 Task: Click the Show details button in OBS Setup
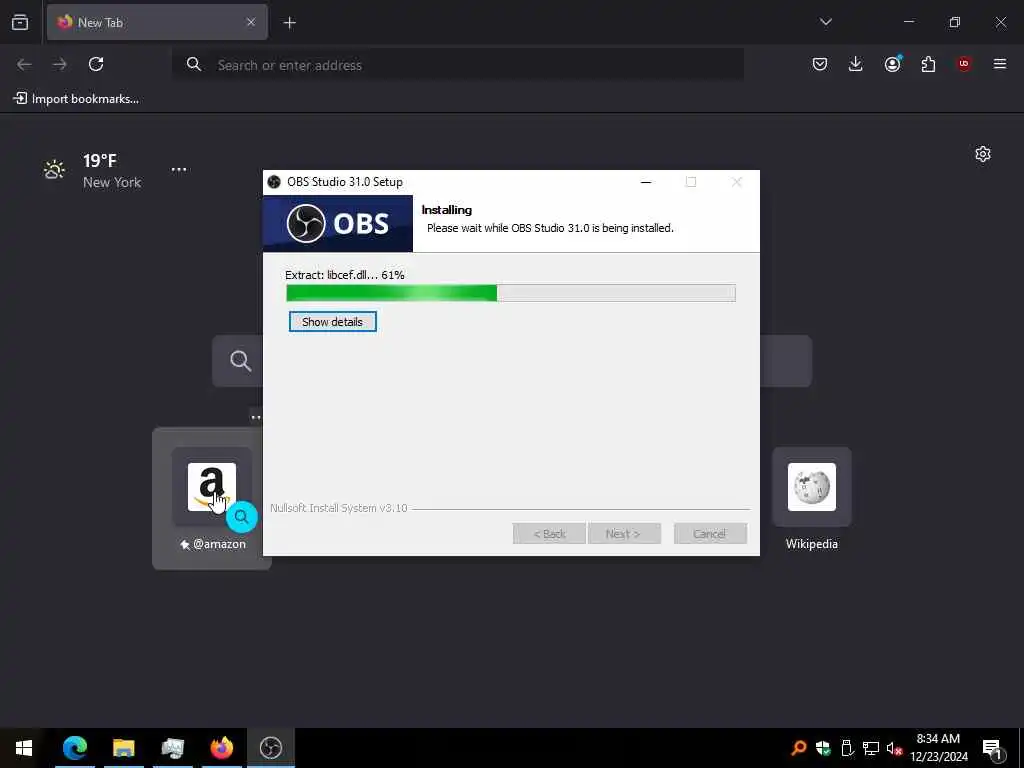(x=332, y=322)
